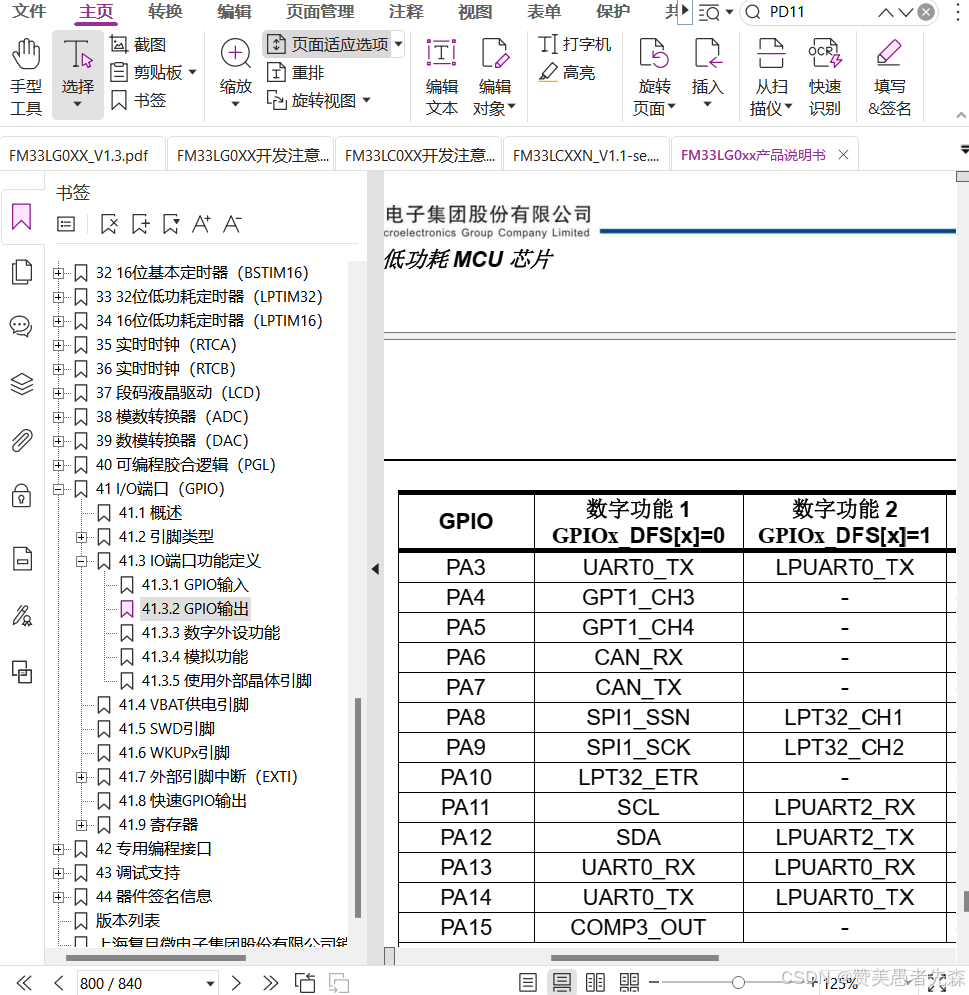The height and width of the screenshot is (995, 969).
Task: Click the Bookmark (书签) ribbon button
Action: pos(138,100)
